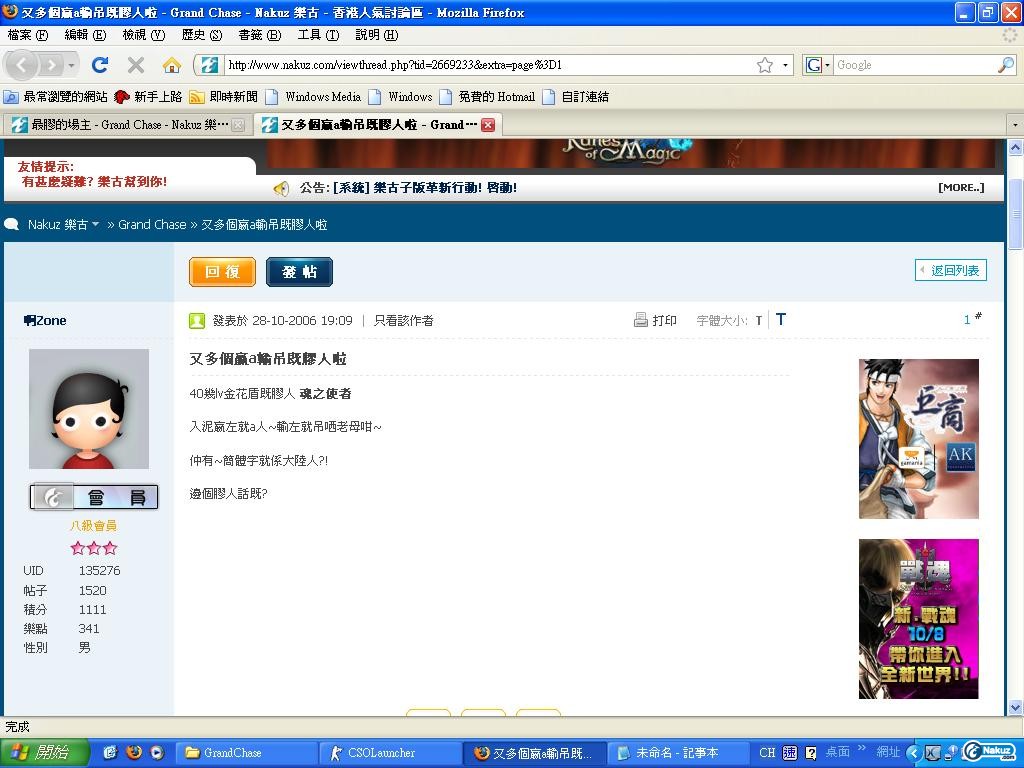Image resolution: width=1024 pixels, height=768 pixels.
Task: Click the print icon labeled 打印
Action: pyautogui.click(x=655, y=320)
